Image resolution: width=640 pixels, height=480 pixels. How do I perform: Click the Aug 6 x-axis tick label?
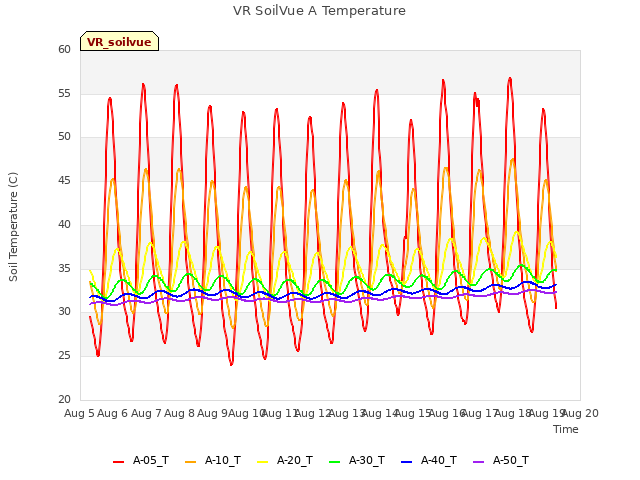click(113, 413)
